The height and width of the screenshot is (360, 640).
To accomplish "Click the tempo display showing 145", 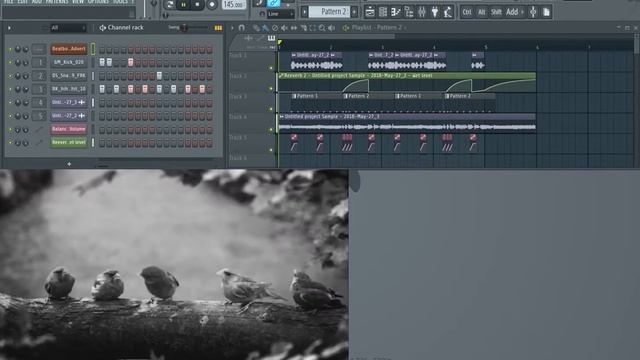I will [234, 4].
